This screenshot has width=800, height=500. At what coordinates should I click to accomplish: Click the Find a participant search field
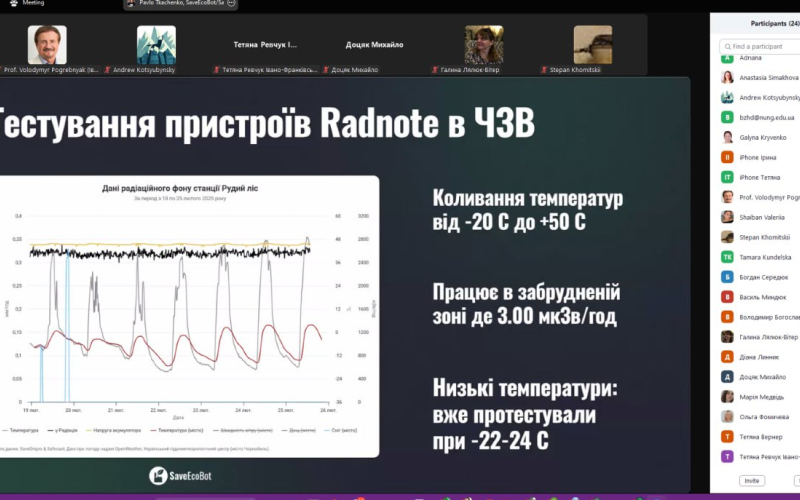coord(760,46)
